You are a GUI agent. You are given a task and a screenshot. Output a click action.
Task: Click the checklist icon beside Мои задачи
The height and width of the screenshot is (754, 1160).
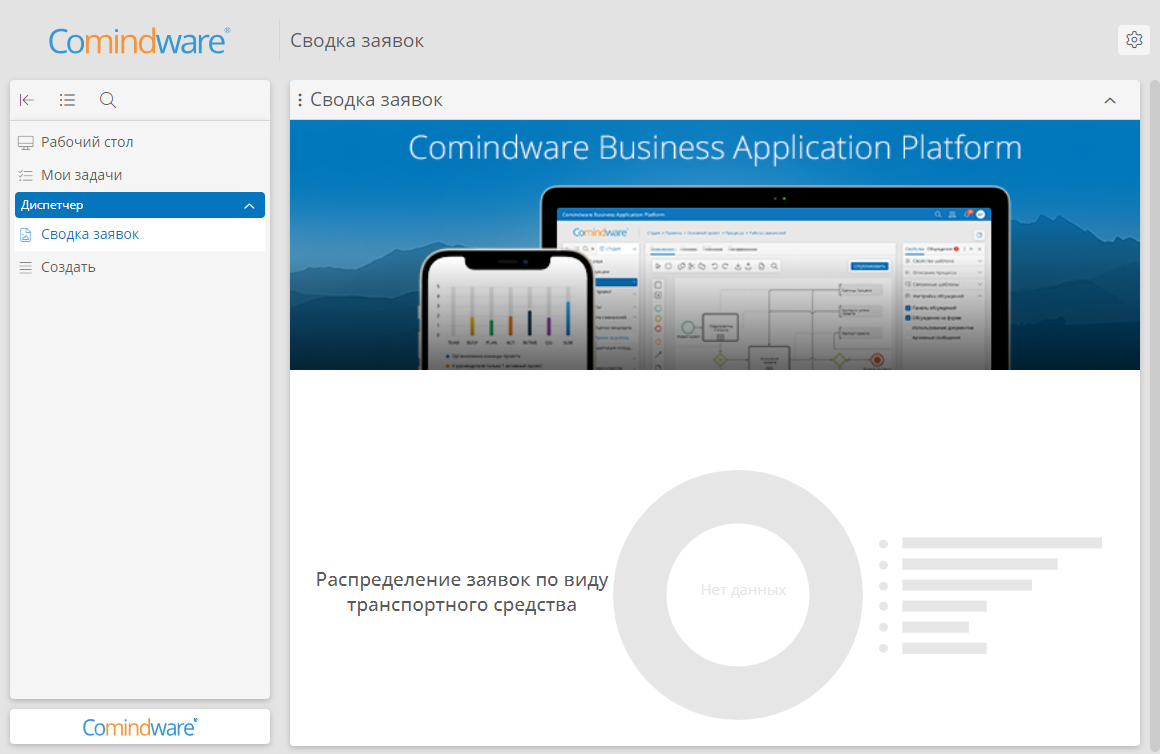pos(26,175)
